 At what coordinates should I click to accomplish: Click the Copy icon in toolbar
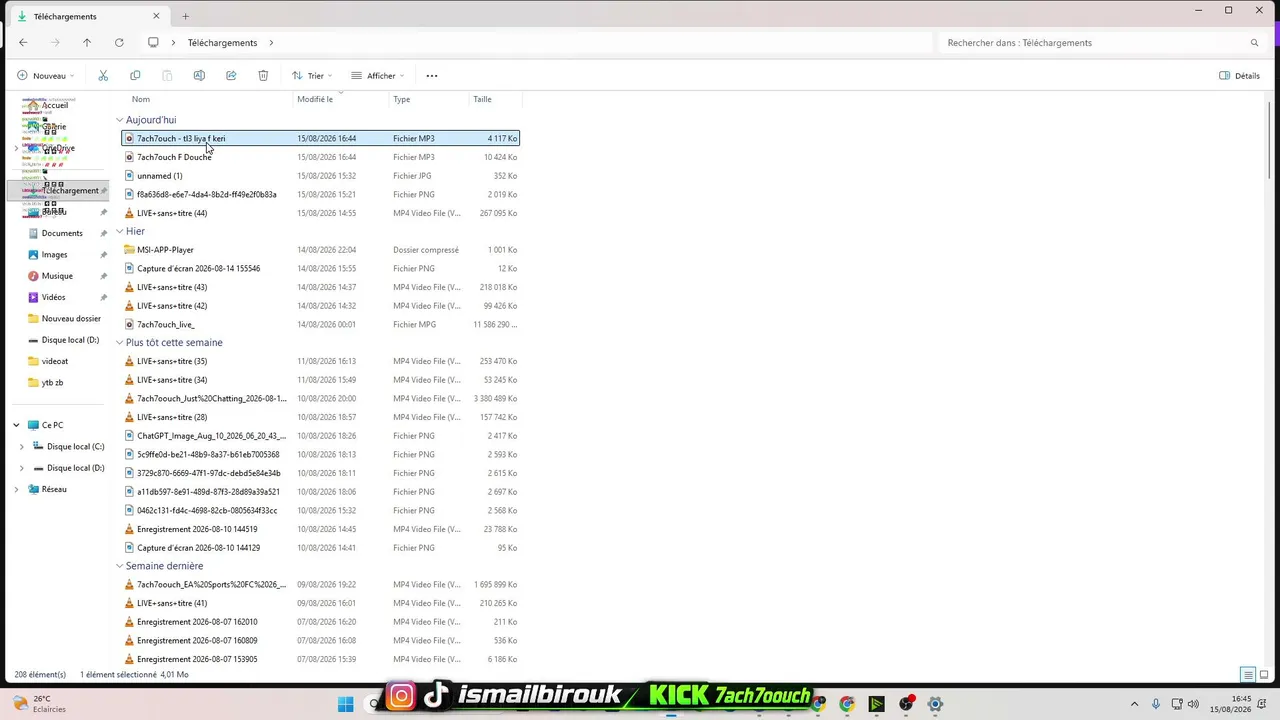tap(135, 76)
